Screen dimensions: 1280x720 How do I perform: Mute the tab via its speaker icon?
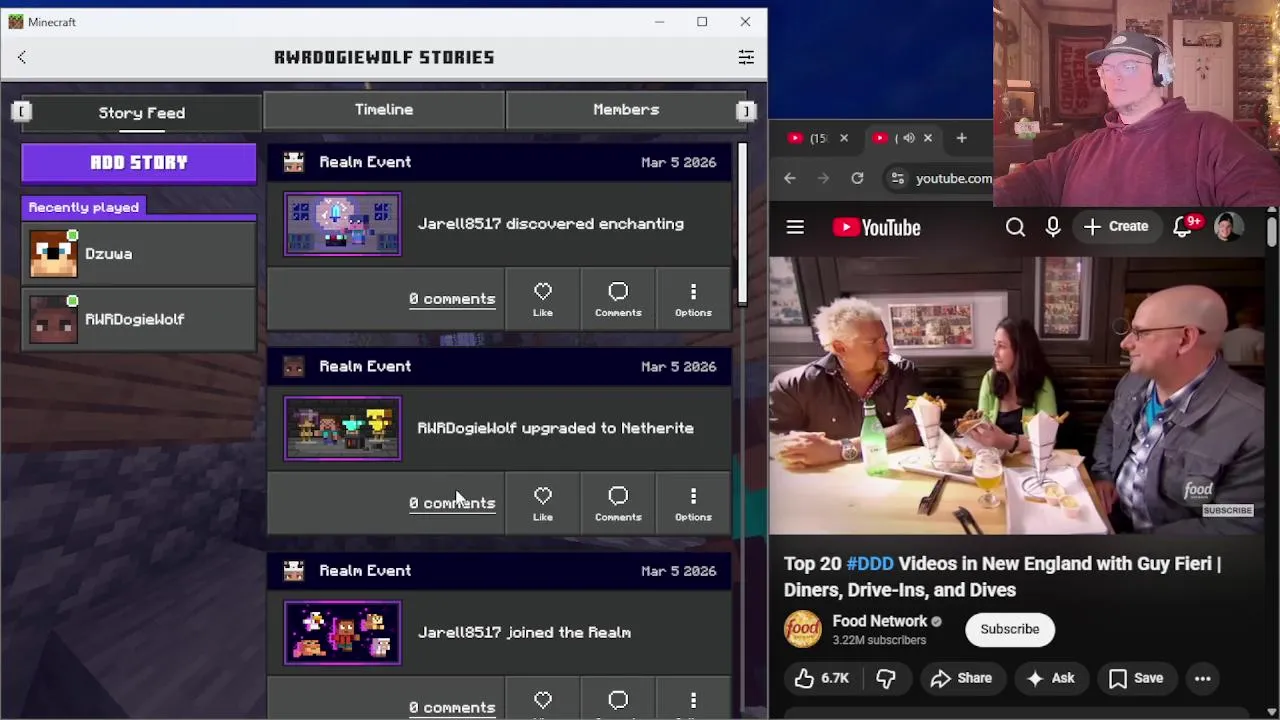(908, 138)
